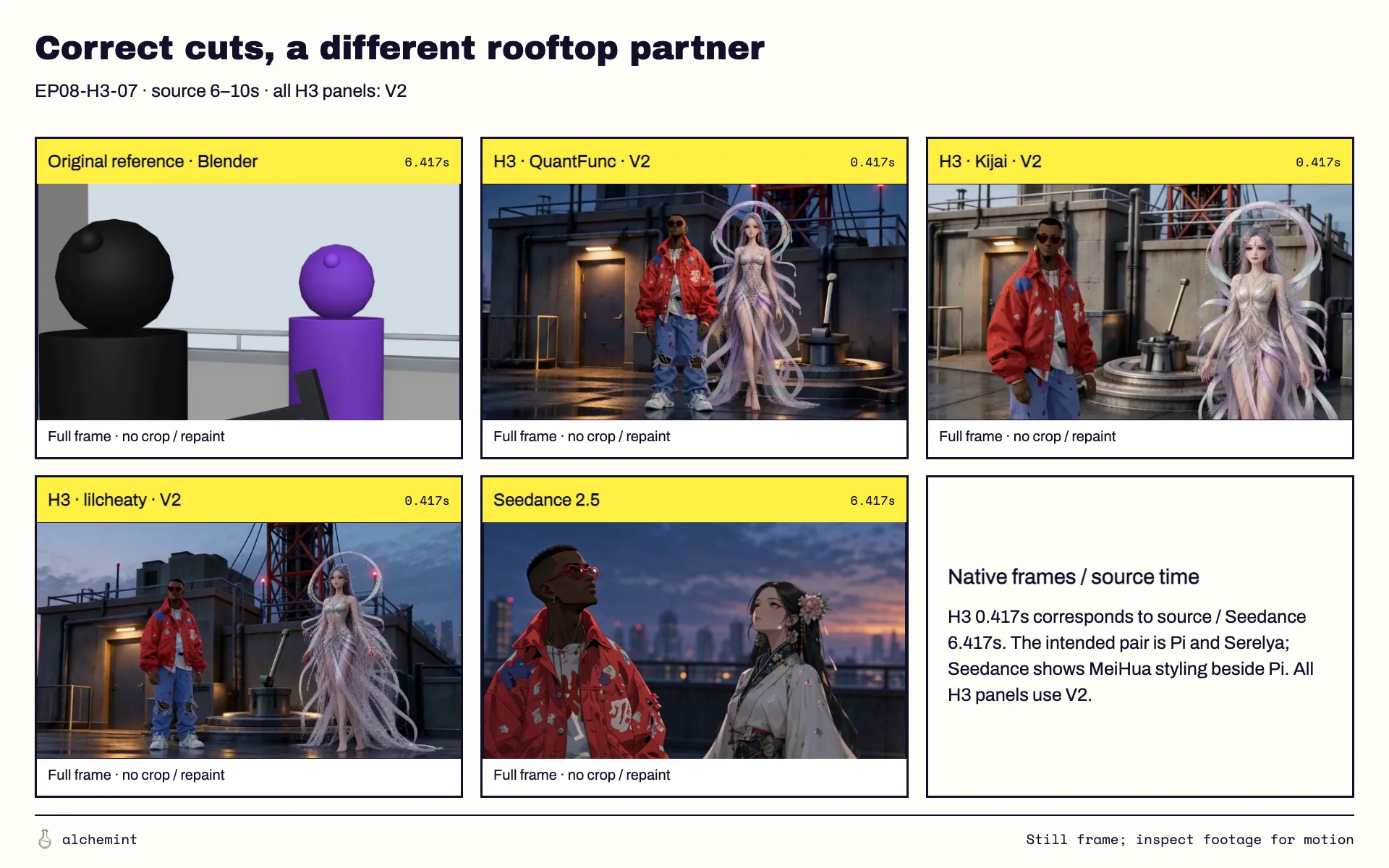Open the H3 Kijai V2 frame image
Image resolution: width=1389 pixels, height=868 pixels.
1140,302
